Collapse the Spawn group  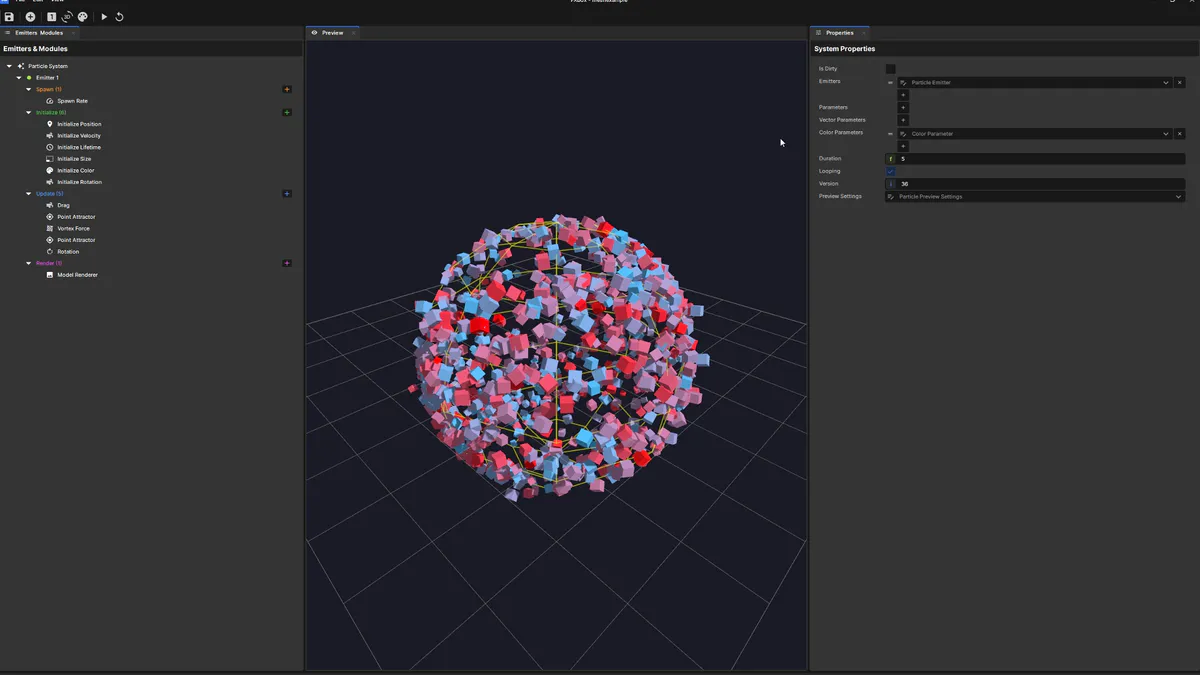click(x=29, y=89)
